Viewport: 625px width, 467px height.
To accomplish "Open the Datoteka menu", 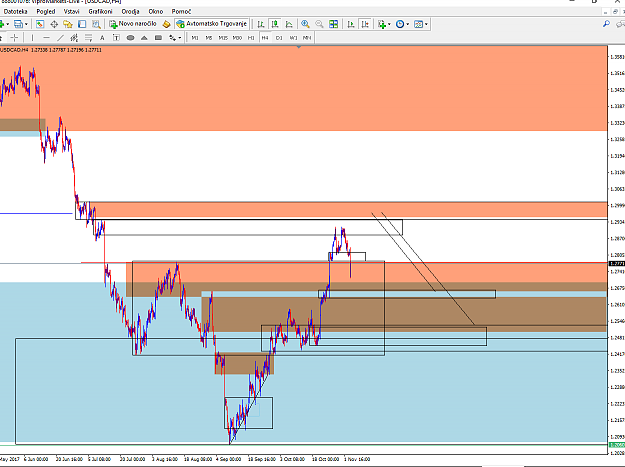I will (16, 12).
